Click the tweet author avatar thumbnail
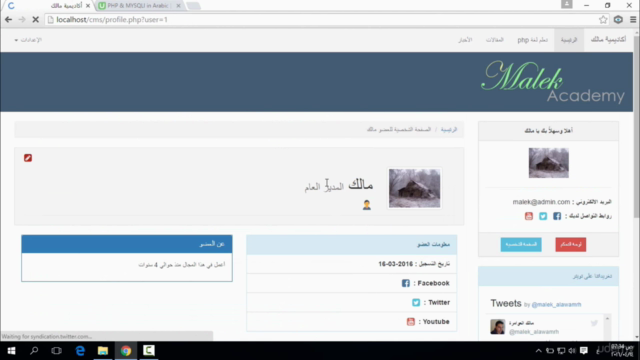640x360 pixels. (x=498, y=327)
